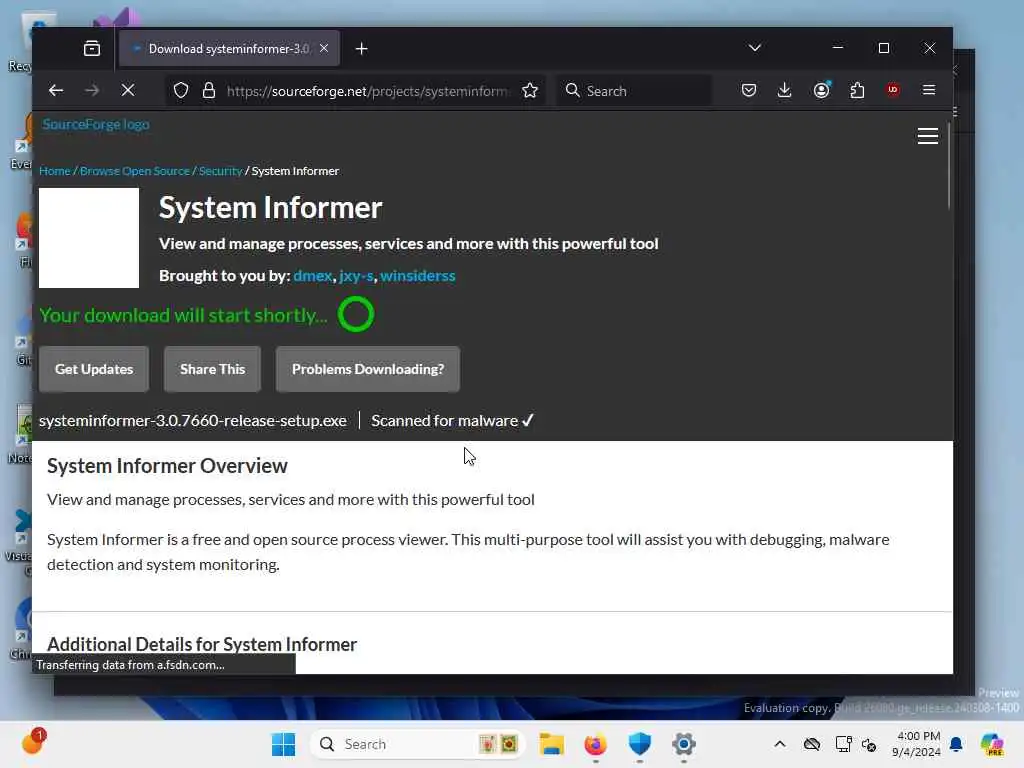Open the dmex author profile
The height and width of the screenshot is (768, 1024).
tap(313, 276)
